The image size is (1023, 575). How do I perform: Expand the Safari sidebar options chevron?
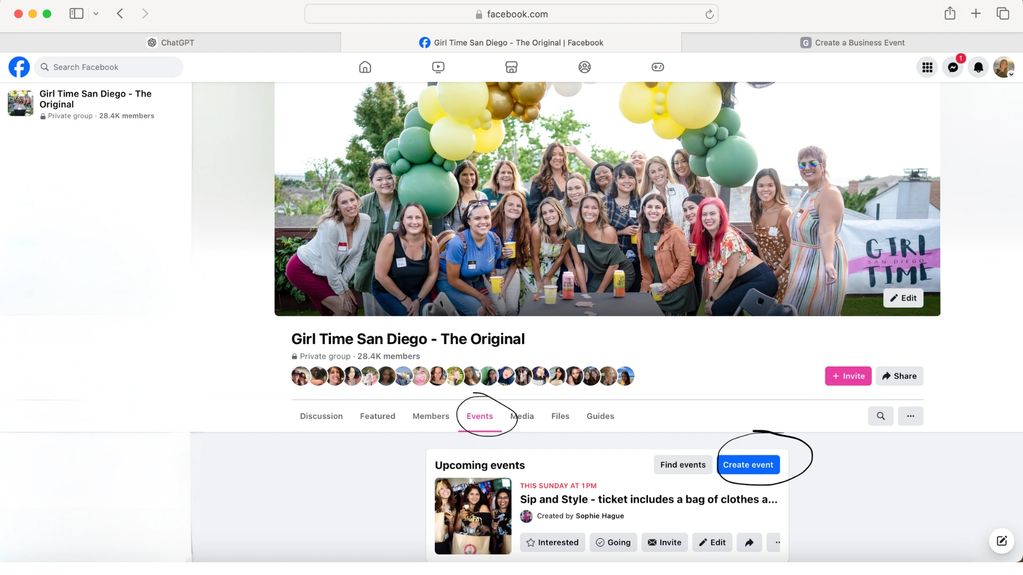click(96, 14)
